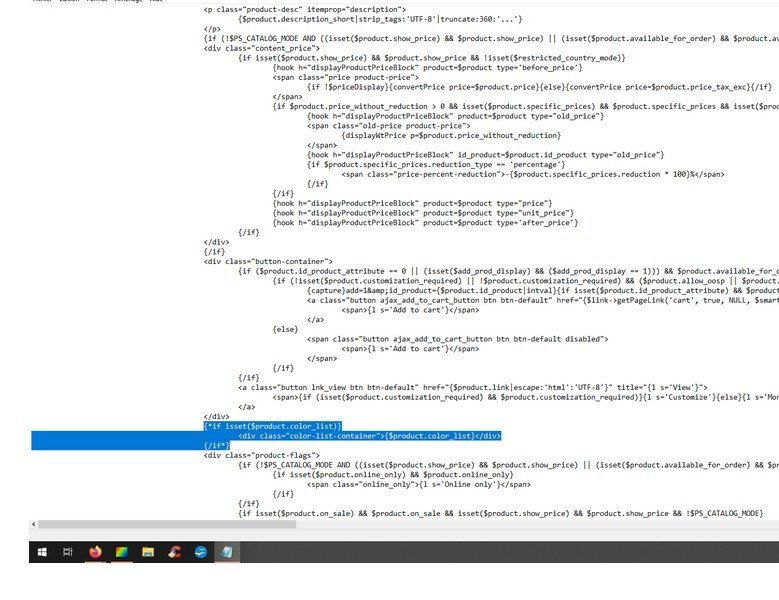The height and width of the screenshot is (600, 779).
Task: Click the hook line with type='before_price'
Action: coord(427,68)
